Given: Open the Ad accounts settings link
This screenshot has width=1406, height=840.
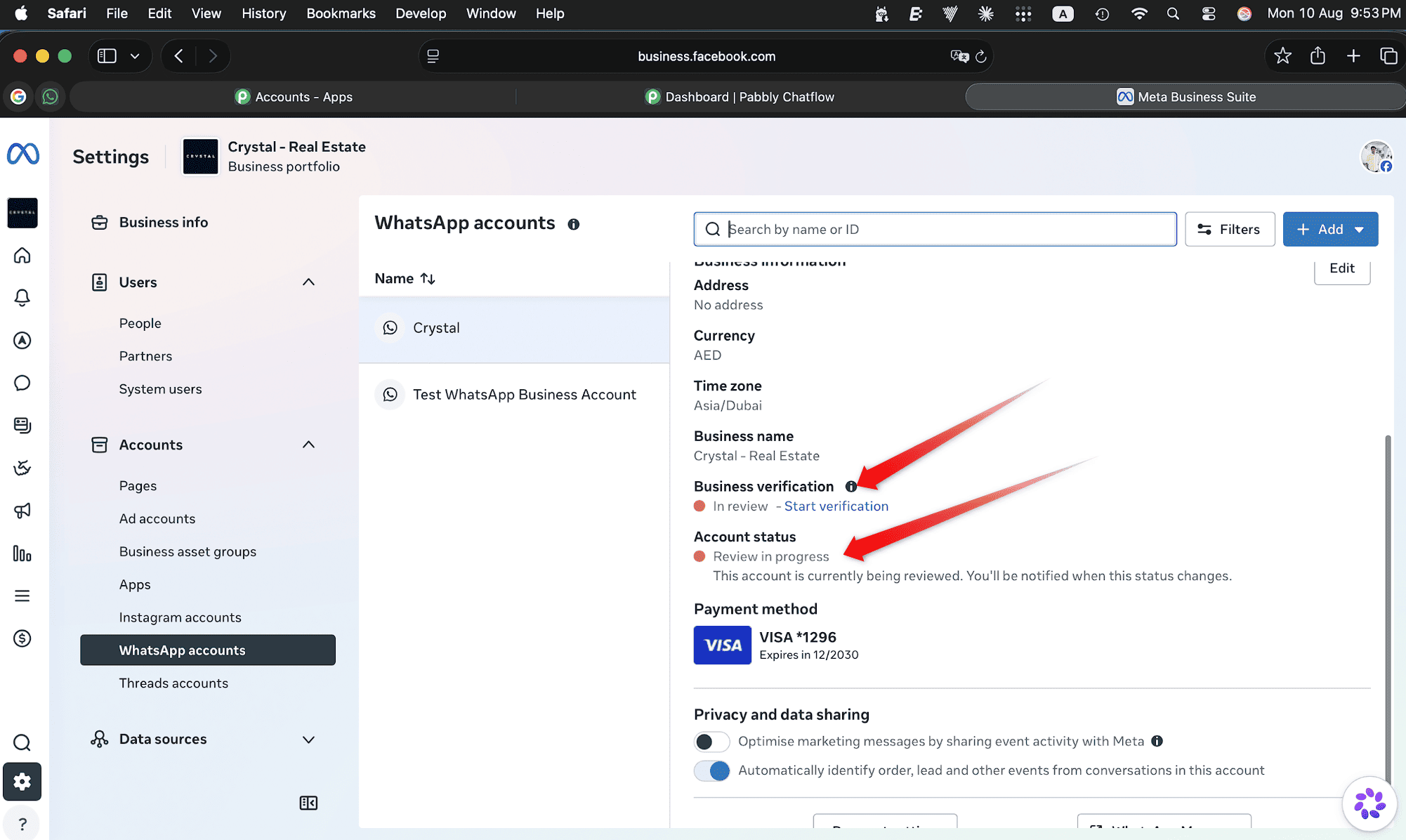Looking at the screenshot, I should [x=157, y=518].
